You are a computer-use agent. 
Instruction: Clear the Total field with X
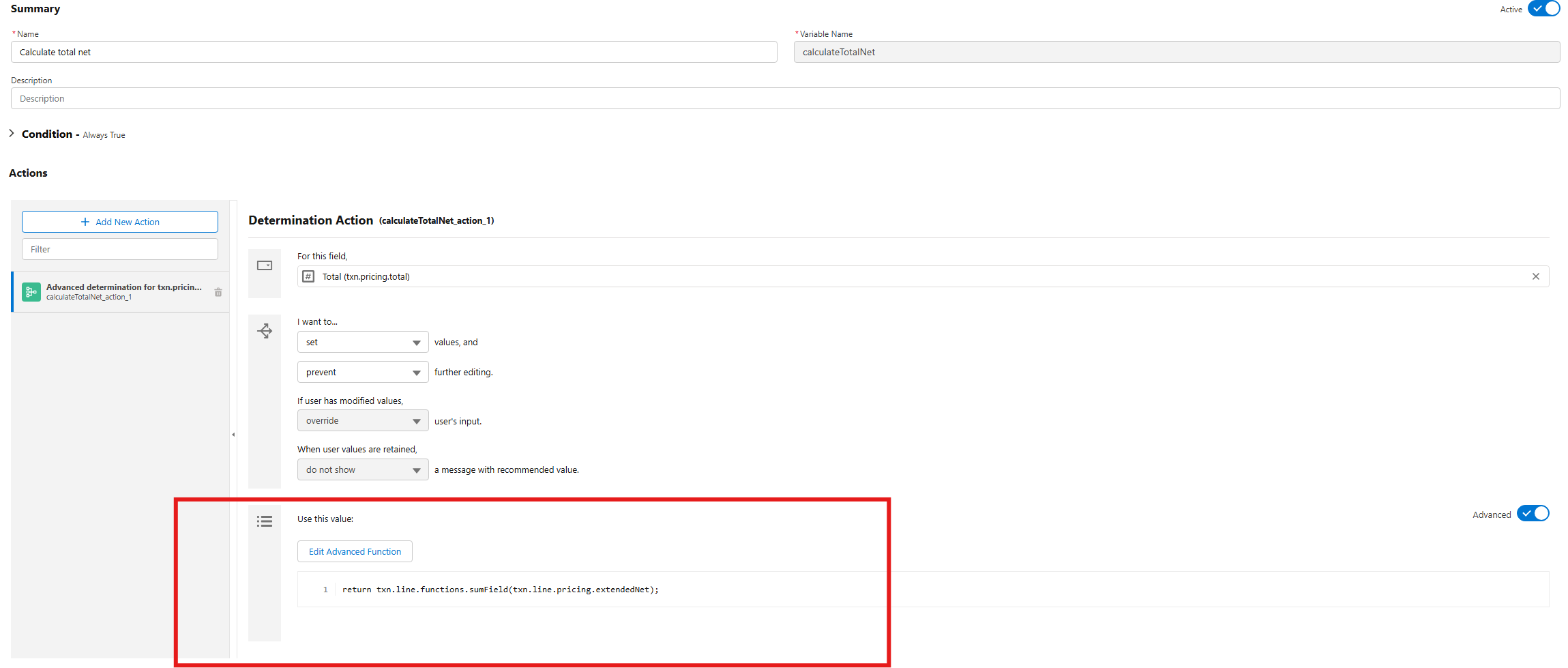click(x=1536, y=276)
